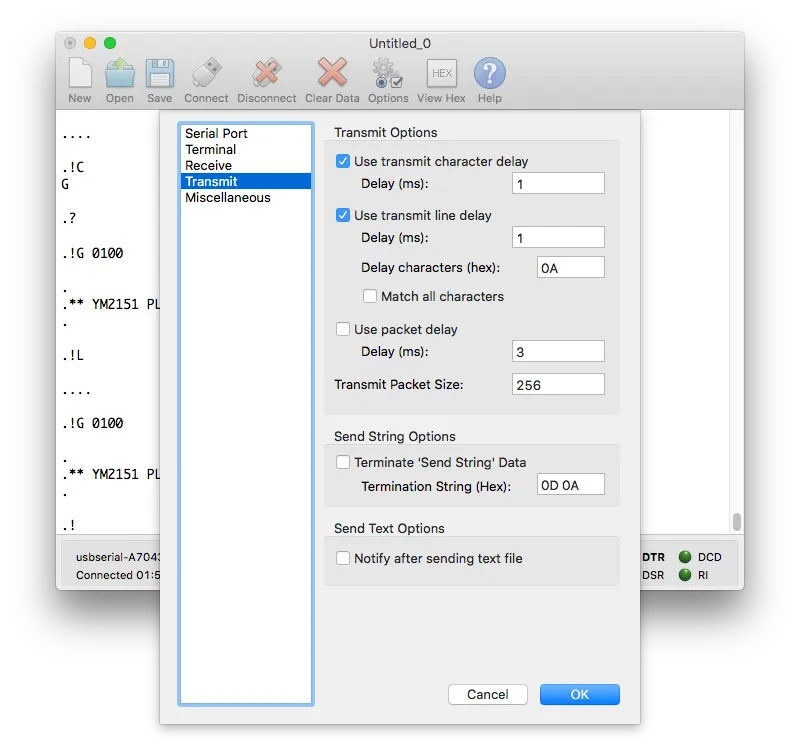
Task: Uncheck Use transmit character delay
Action: coord(343,161)
